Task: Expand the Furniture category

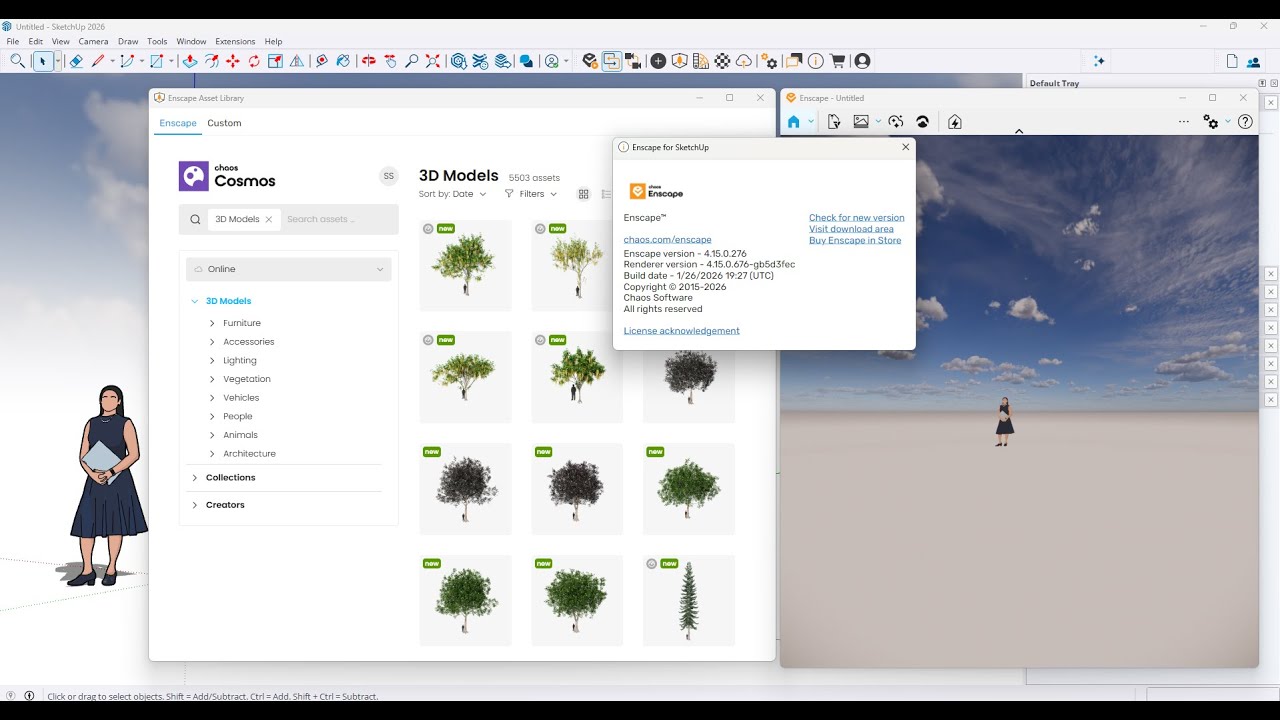Action: pos(212,323)
